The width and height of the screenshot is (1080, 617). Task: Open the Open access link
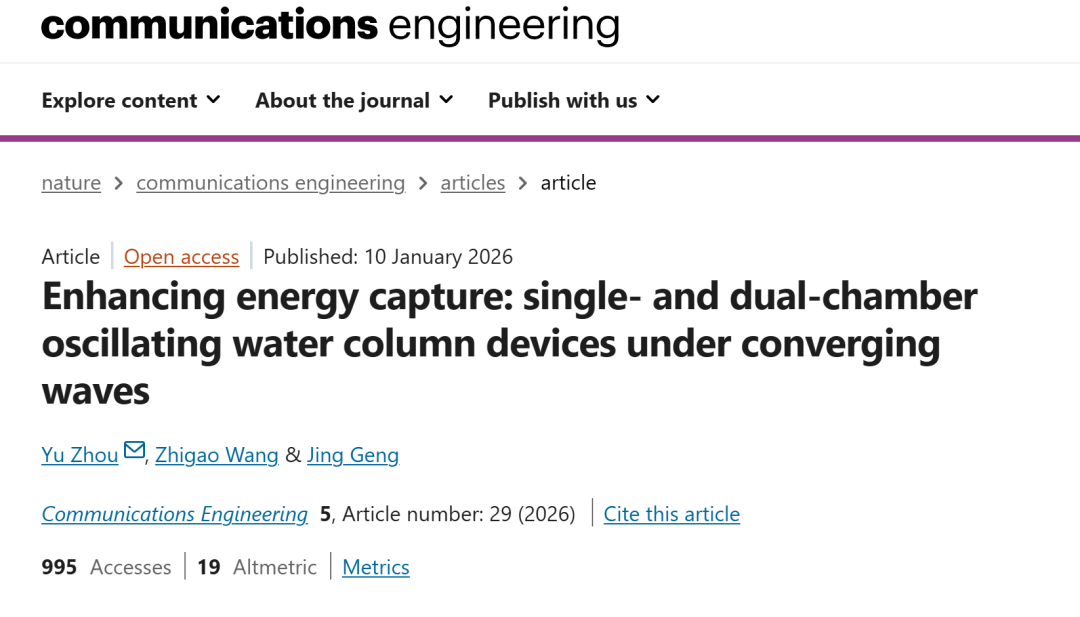[181, 257]
